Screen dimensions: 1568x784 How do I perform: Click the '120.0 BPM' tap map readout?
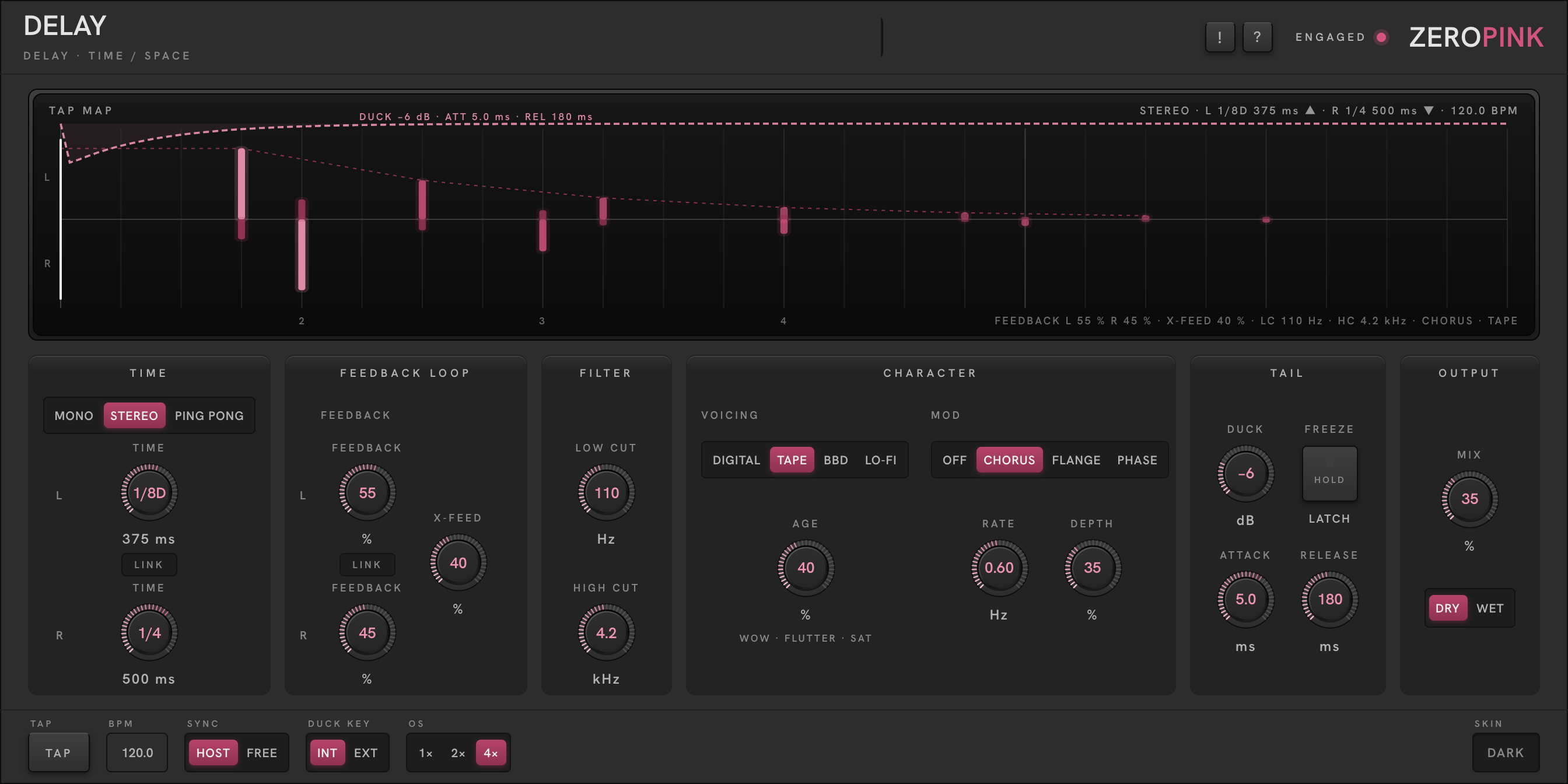click(1484, 110)
